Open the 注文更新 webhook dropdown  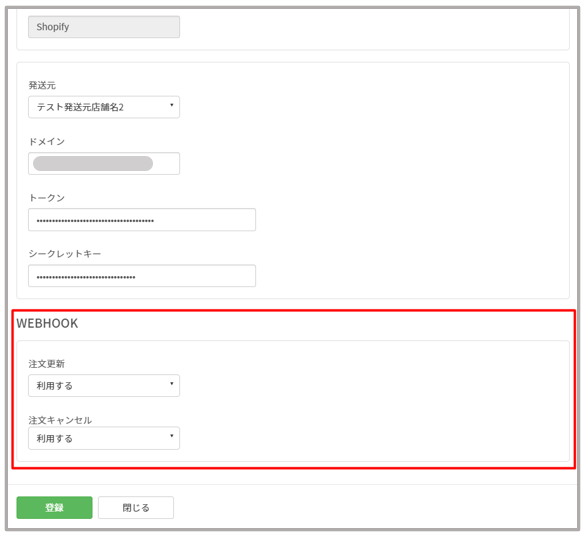pos(104,386)
